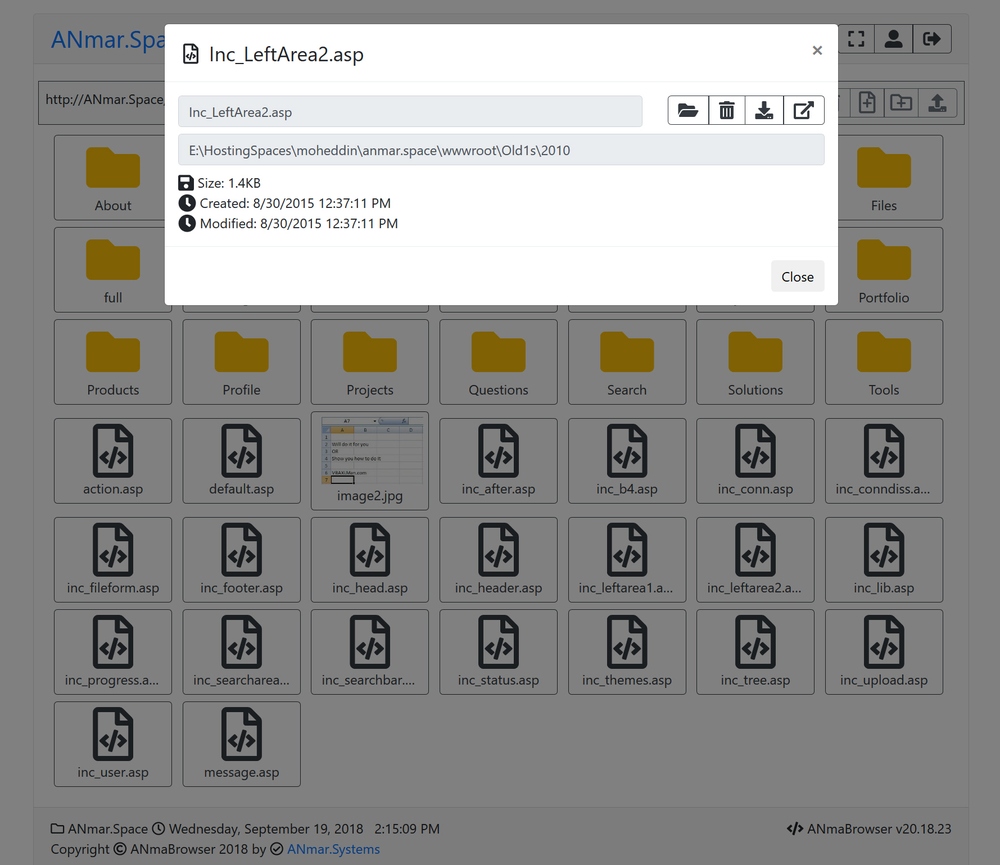Dismiss the dialog with the X button
The width and height of the screenshot is (1000, 865).
817,51
